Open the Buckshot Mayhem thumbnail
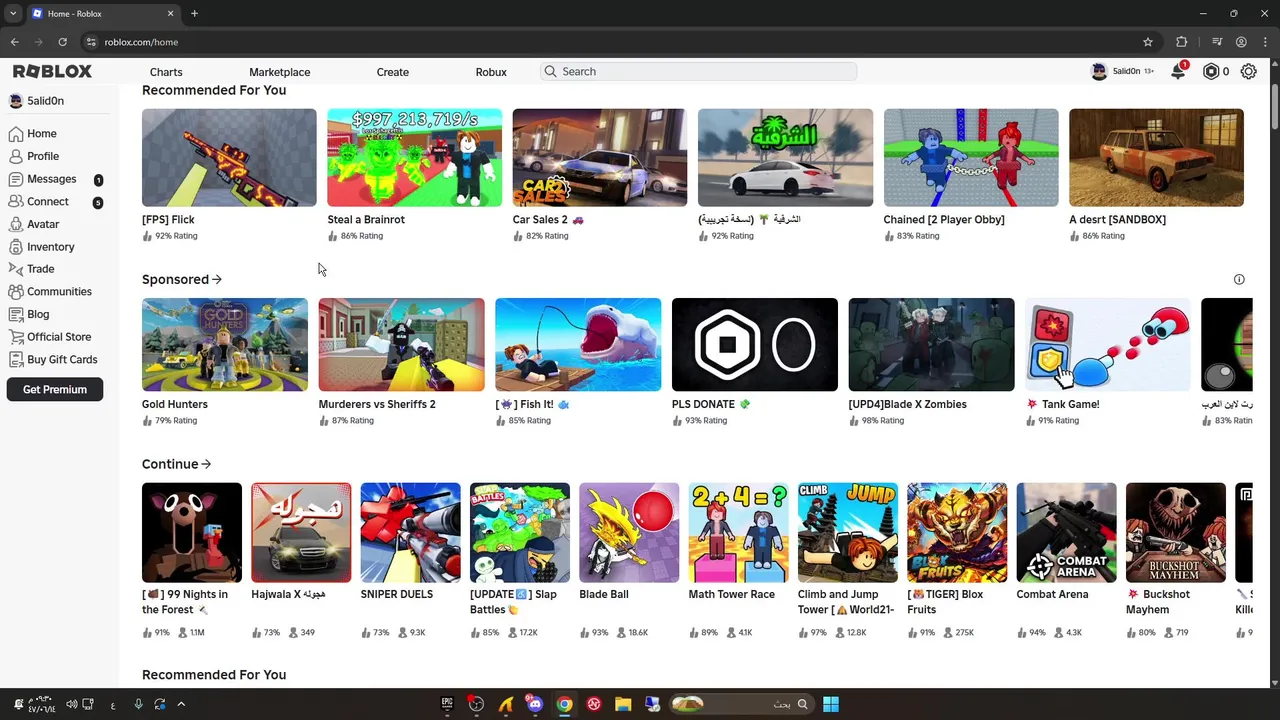 (x=1176, y=533)
